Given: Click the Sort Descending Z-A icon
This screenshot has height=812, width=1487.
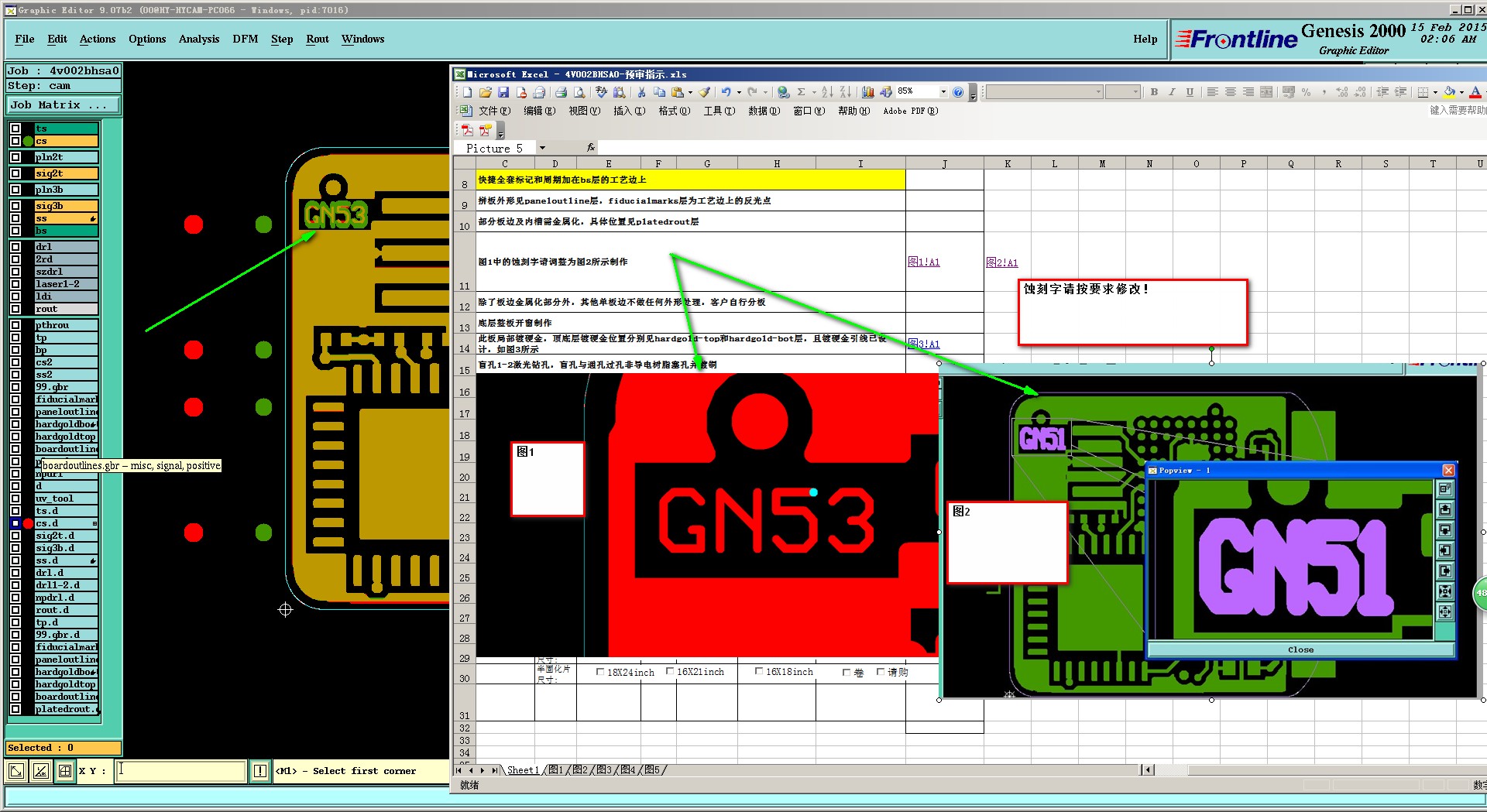Looking at the screenshot, I should tap(846, 92).
